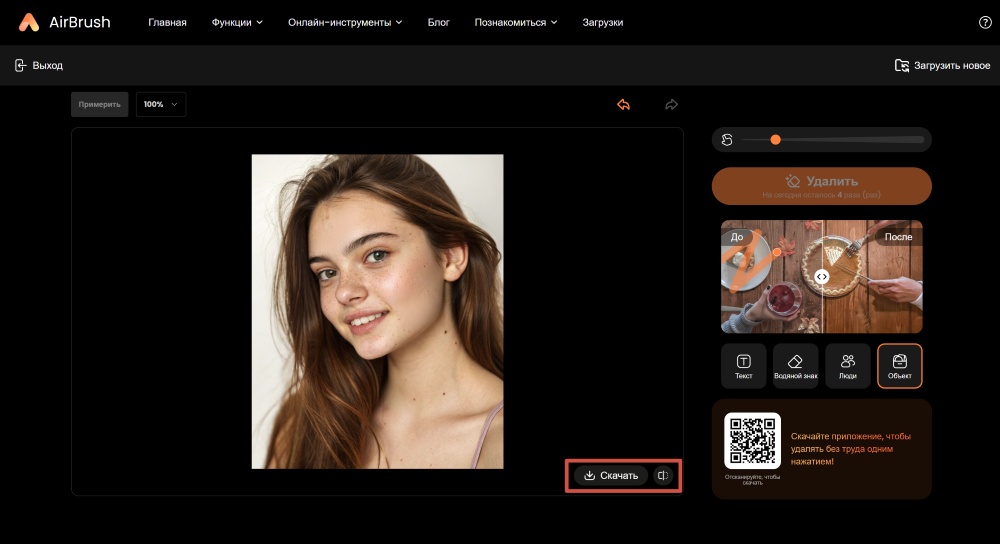Click the undo arrow icon

(x=623, y=105)
